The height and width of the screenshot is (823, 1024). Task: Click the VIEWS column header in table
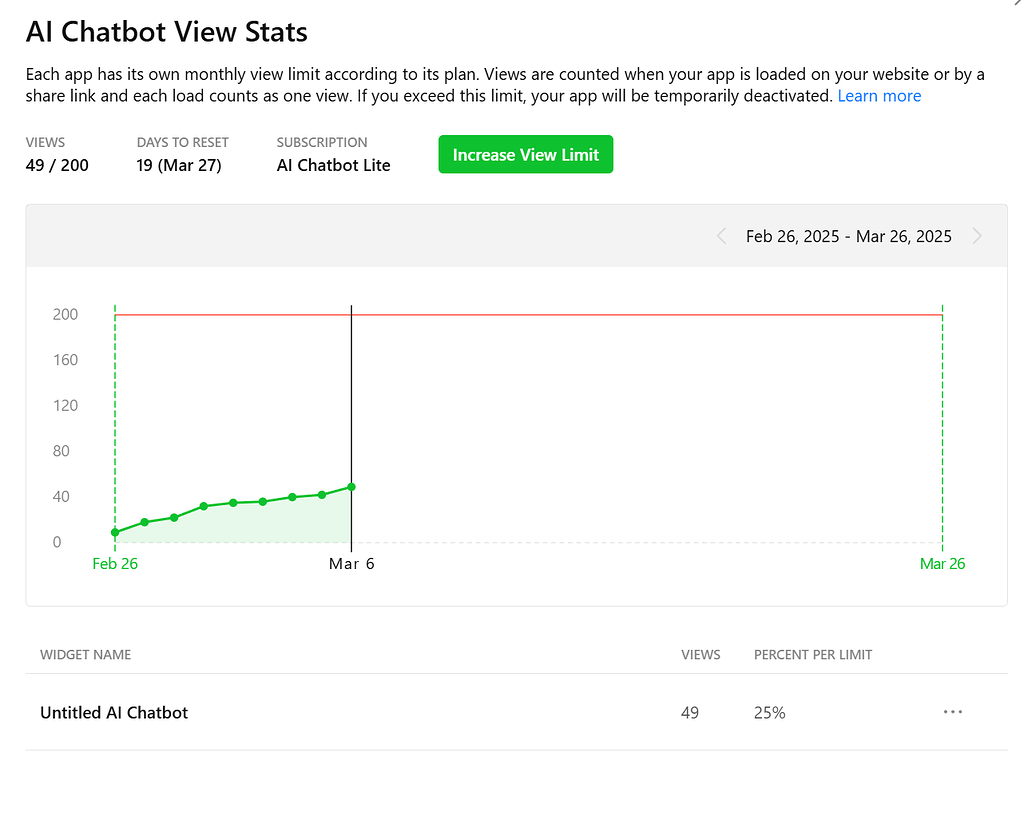700,655
